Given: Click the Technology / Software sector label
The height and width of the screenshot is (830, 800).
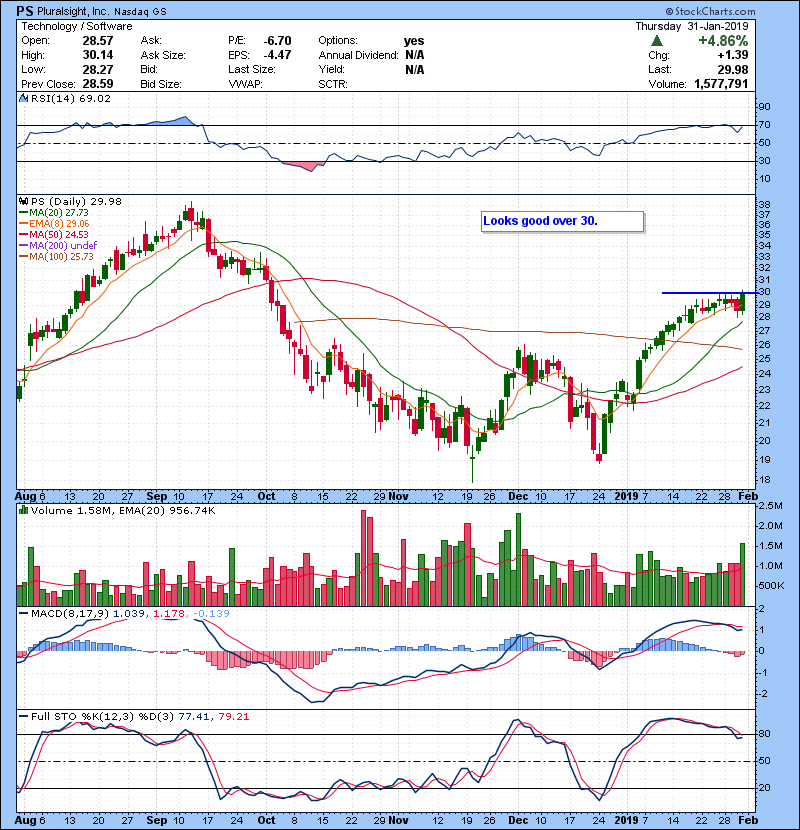Looking at the screenshot, I should coord(77,26).
